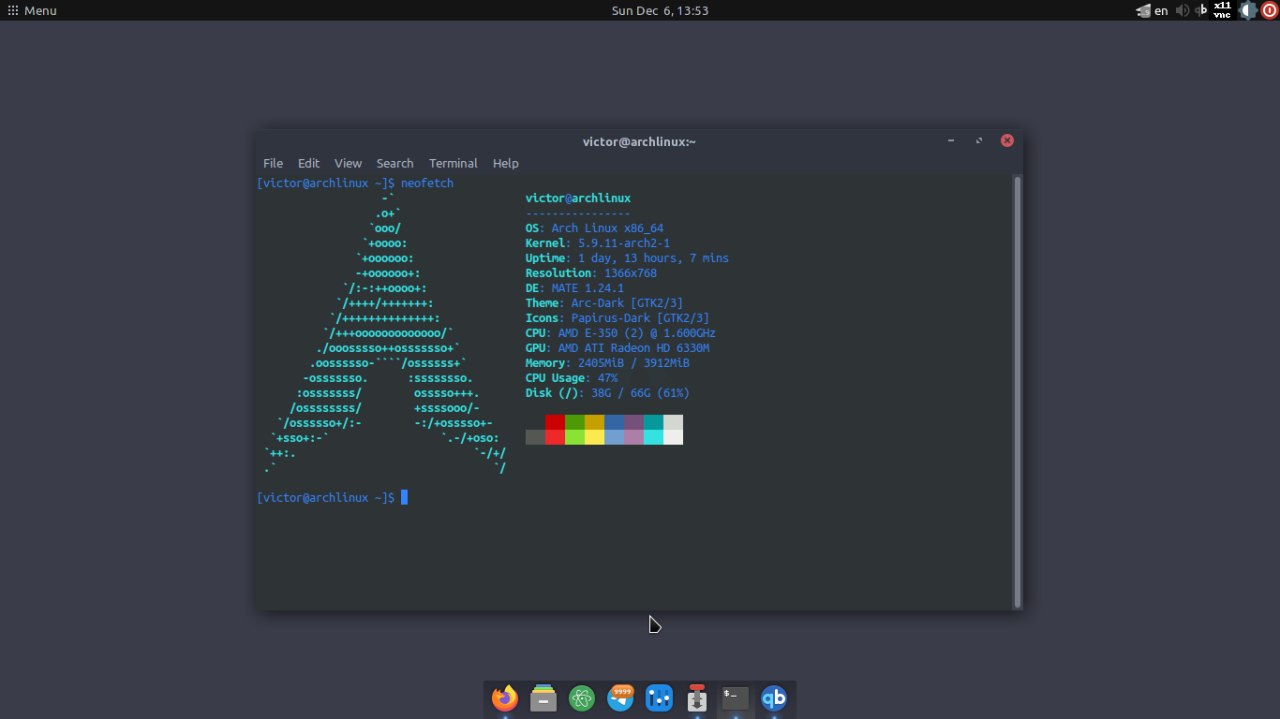Click the 'Resolution: 1366x768' line
This screenshot has height=719, width=1280.
point(591,273)
